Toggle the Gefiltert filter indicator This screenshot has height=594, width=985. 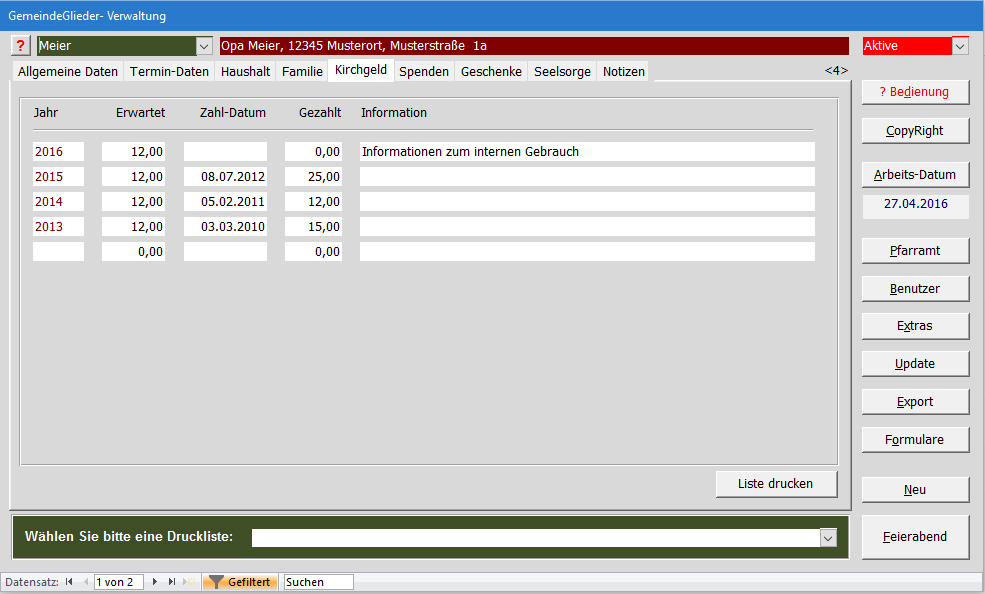[x=240, y=582]
